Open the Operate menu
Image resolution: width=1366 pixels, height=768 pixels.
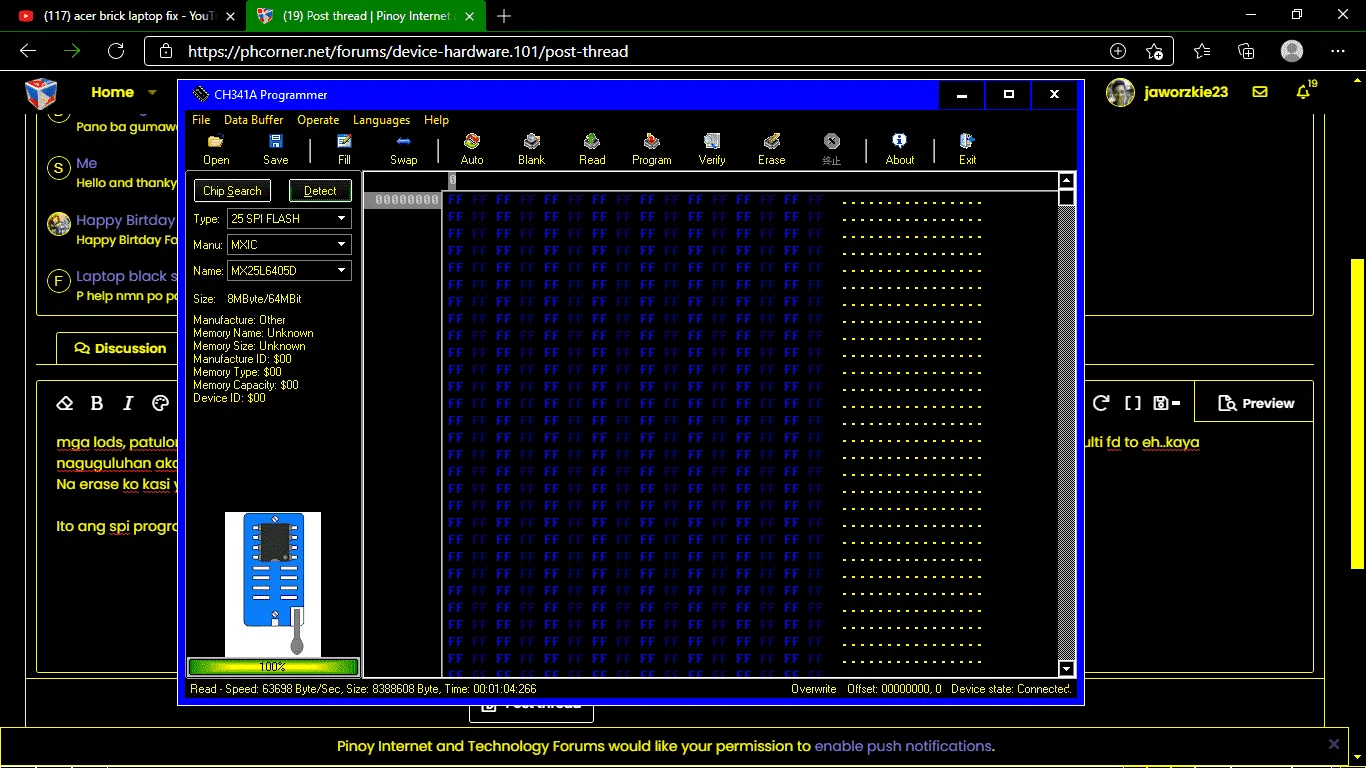tap(318, 119)
